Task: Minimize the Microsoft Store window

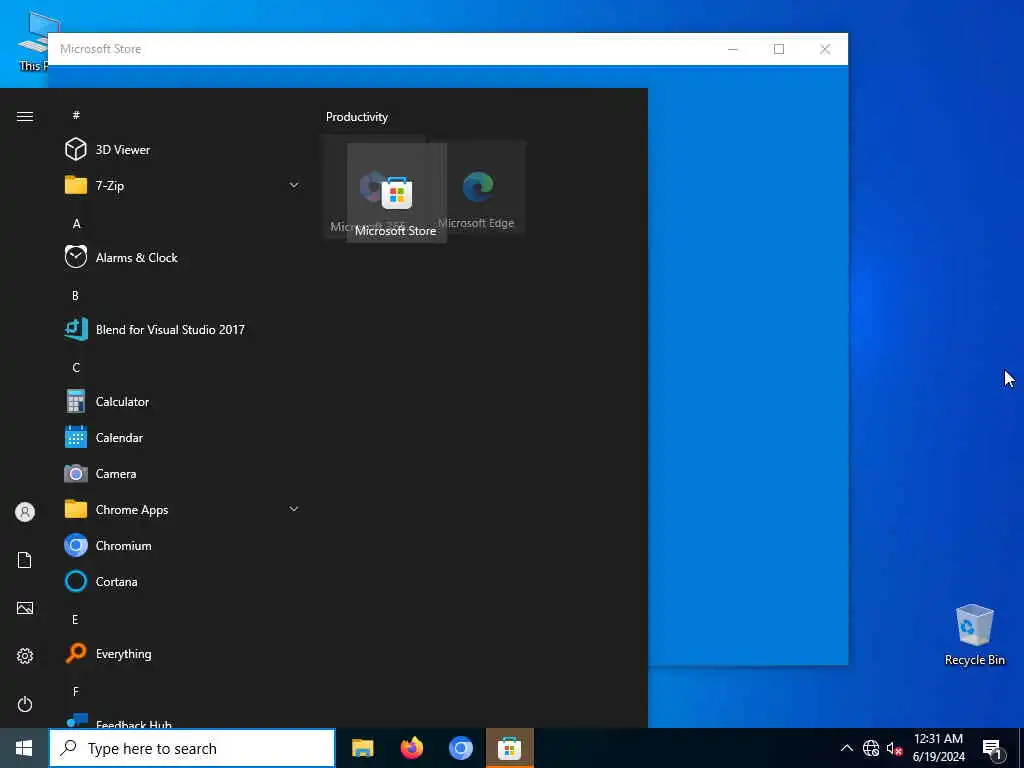Action: 733,49
